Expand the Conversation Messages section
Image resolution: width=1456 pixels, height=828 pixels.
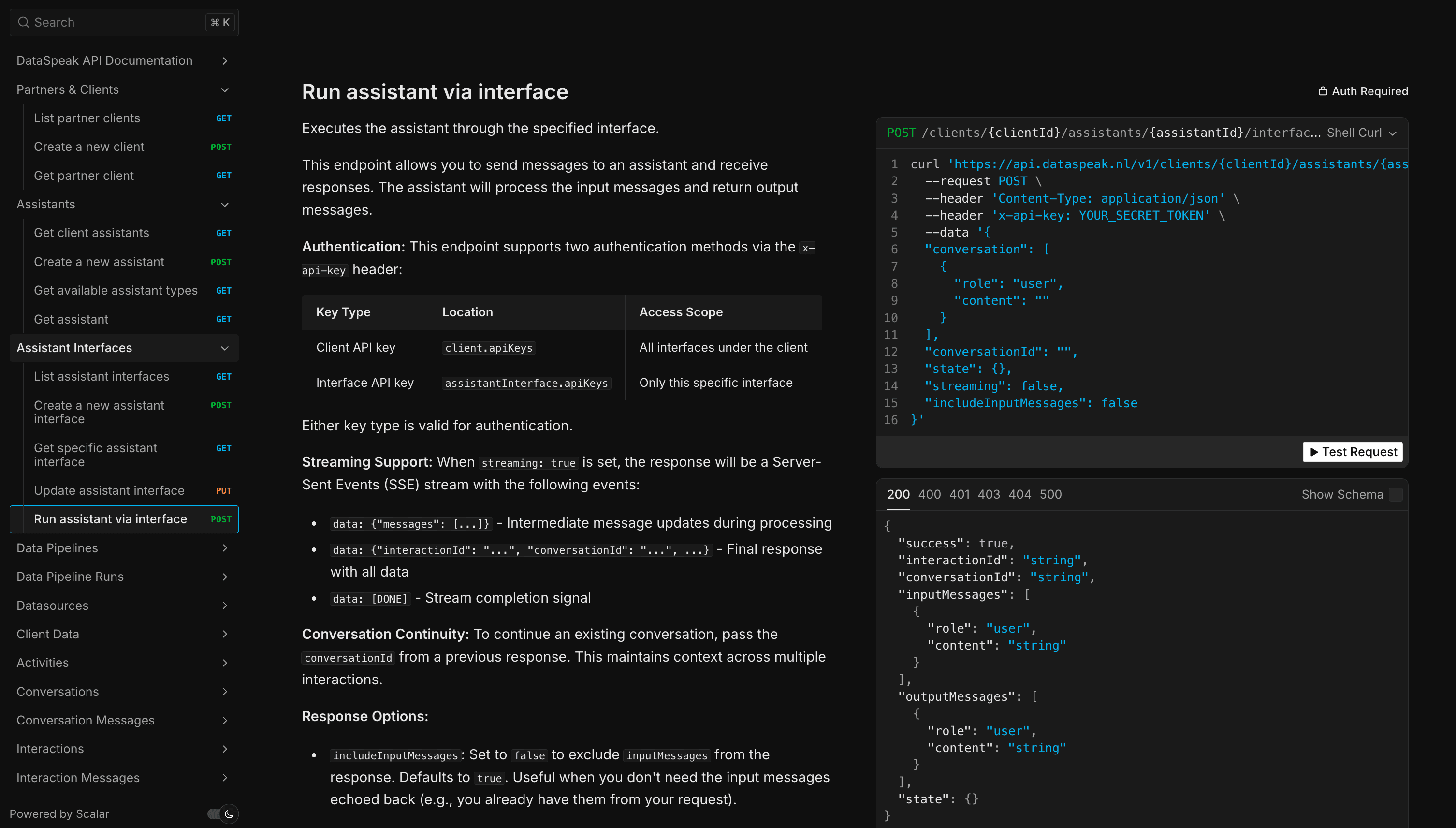(x=124, y=720)
